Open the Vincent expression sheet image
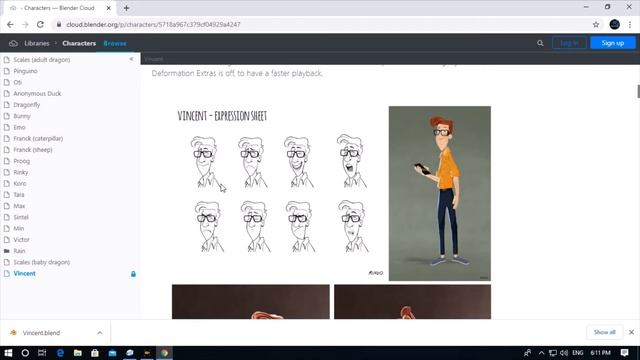This screenshot has width=640, height=360. pos(278,193)
